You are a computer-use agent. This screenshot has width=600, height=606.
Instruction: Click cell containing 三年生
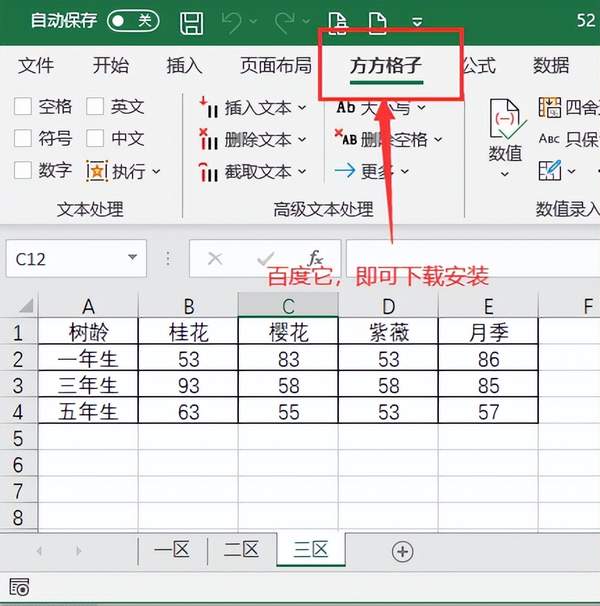[88, 384]
